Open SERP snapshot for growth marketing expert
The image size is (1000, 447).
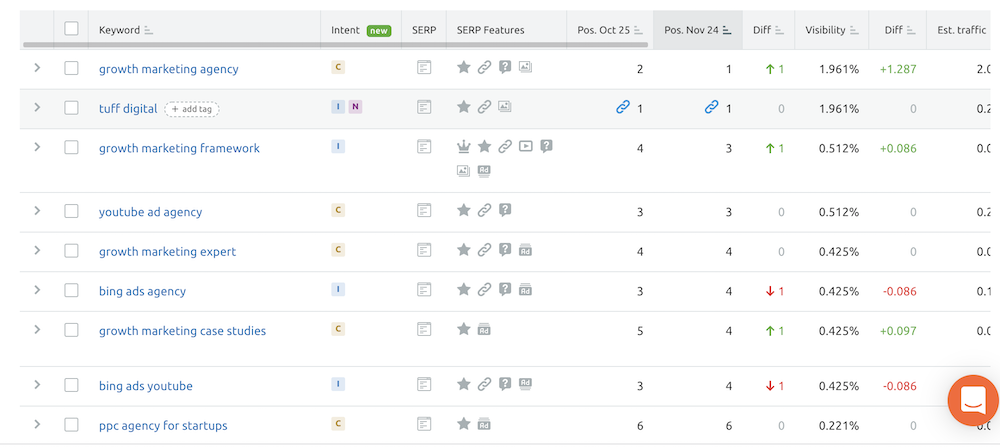[424, 250]
